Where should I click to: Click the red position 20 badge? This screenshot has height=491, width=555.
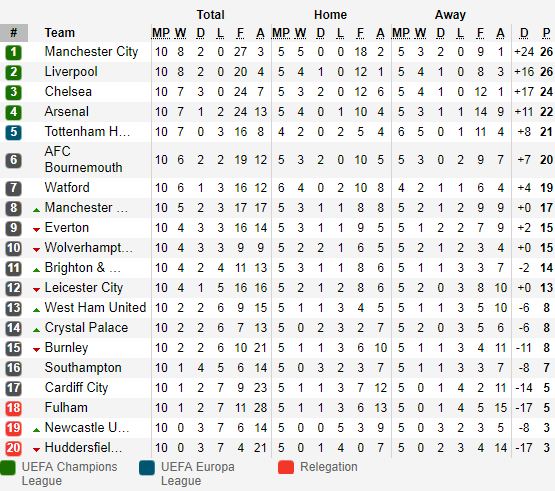pyautogui.click(x=13, y=448)
